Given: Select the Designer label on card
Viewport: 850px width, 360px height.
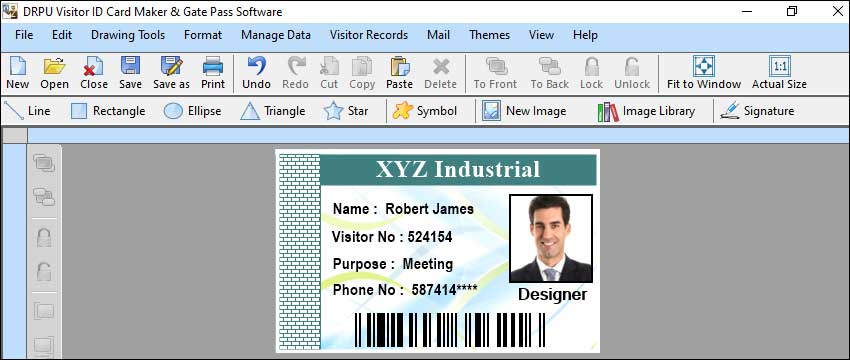Looking at the screenshot, I should click(552, 294).
